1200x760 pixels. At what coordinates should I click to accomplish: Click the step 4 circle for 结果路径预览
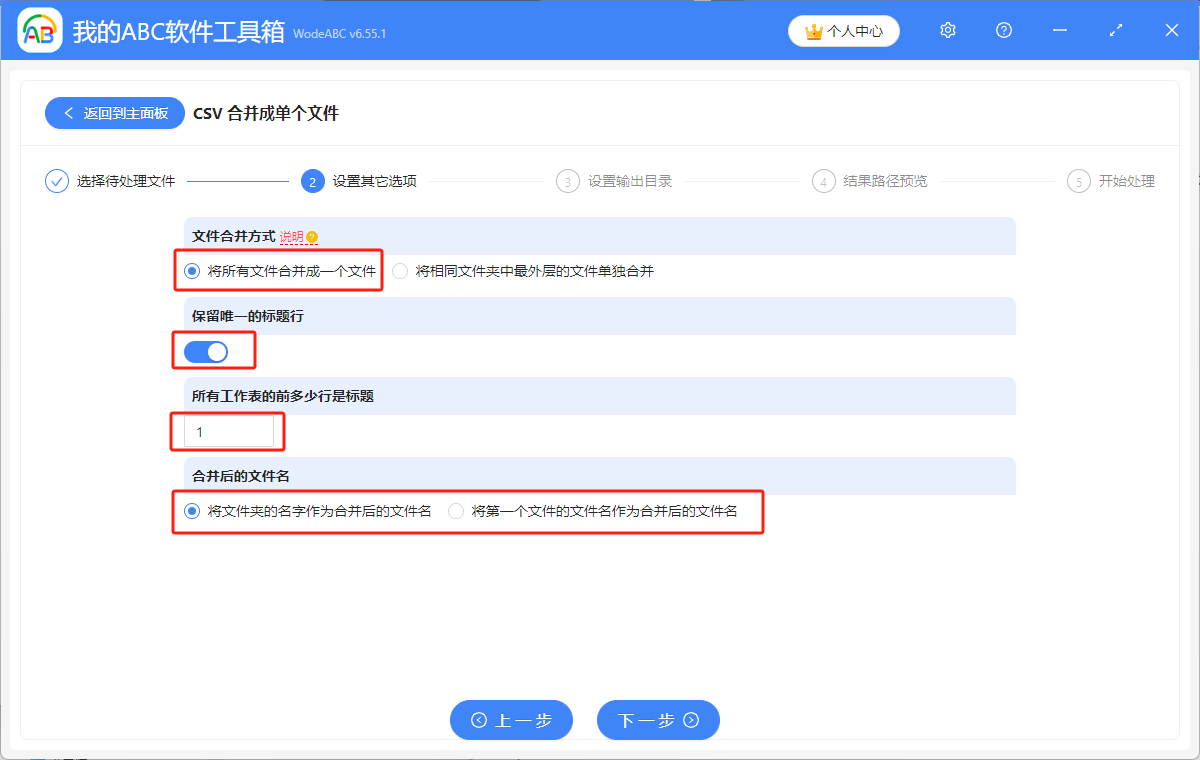823,181
